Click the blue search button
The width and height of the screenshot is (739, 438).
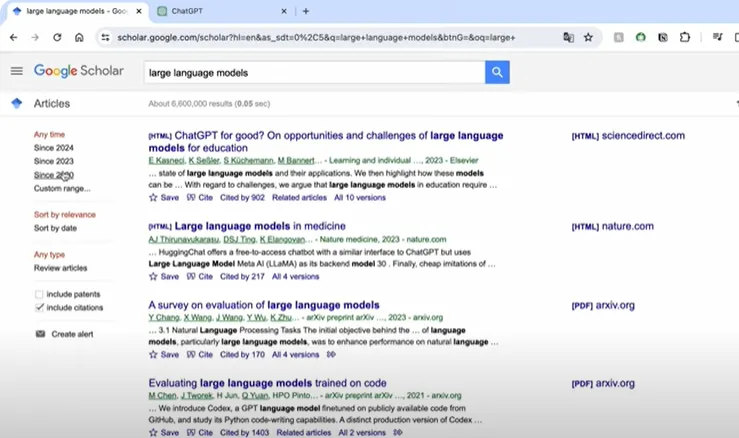[x=497, y=72]
